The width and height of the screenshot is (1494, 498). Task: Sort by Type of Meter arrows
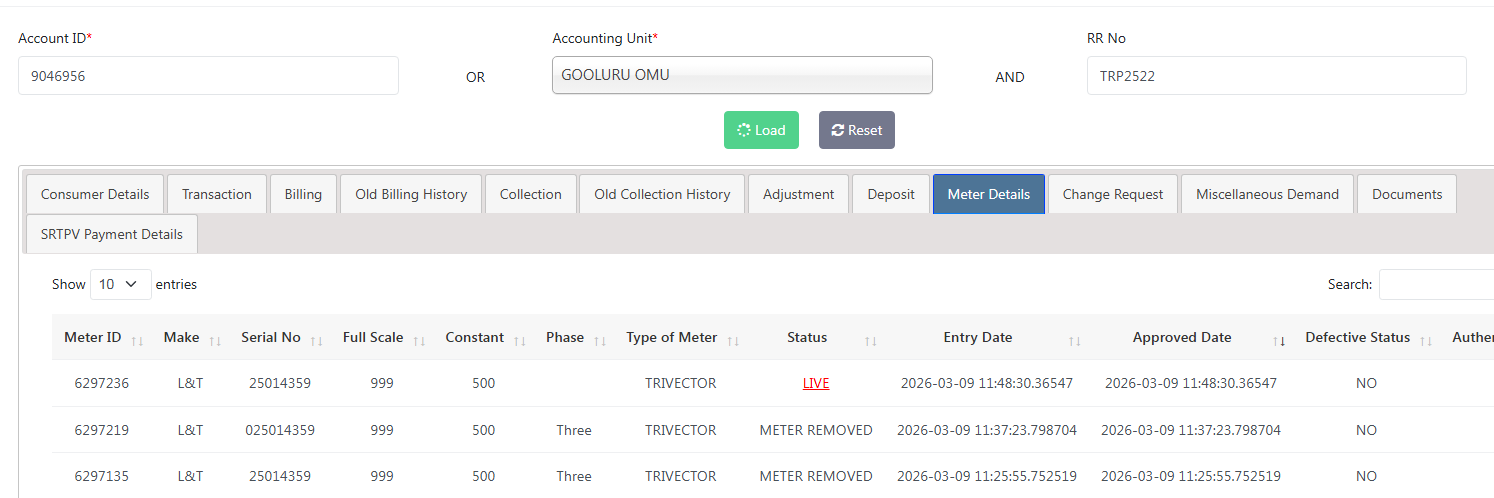(x=733, y=340)
